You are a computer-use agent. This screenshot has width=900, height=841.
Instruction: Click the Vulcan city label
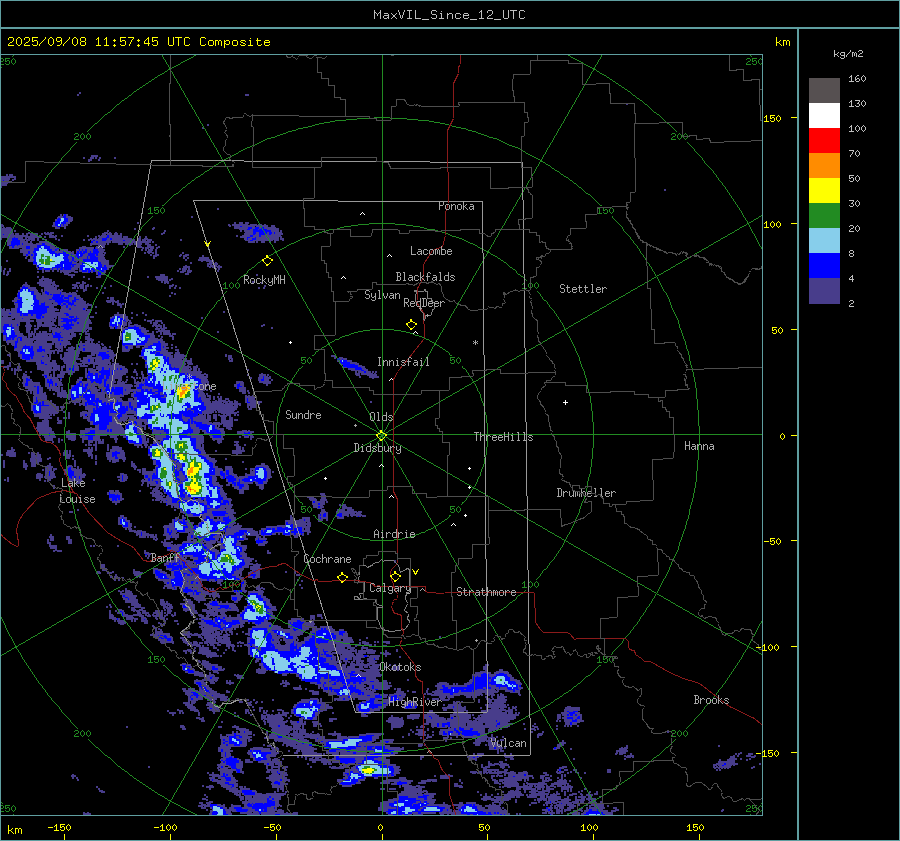pyautogui.click(x=508, y=743)
